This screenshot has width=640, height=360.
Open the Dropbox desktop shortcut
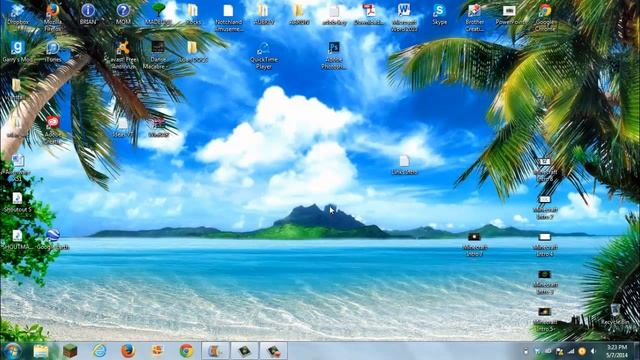(x=17, y=14)
